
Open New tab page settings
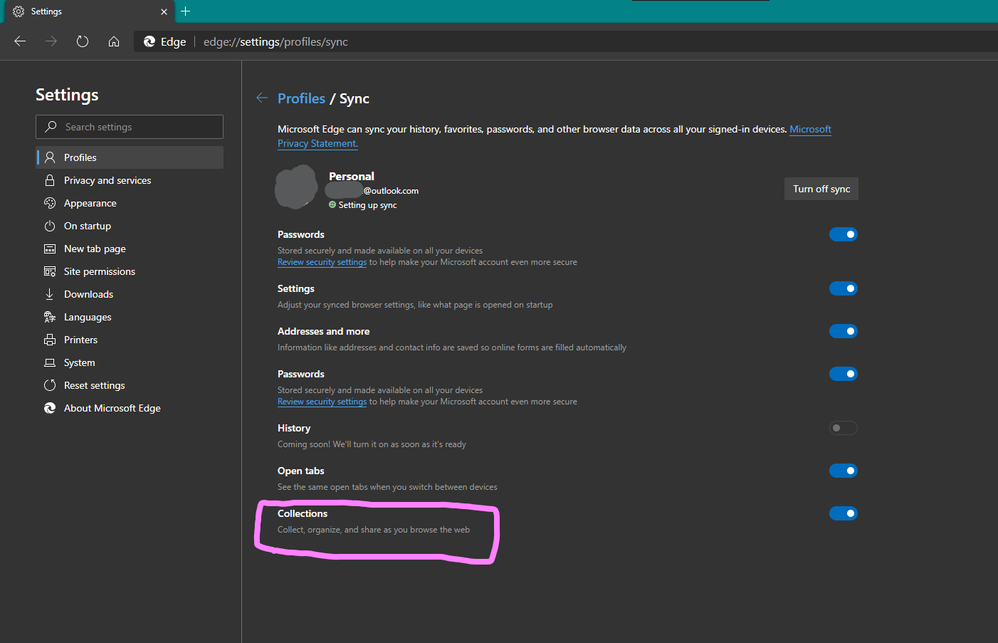click(130, 249)
